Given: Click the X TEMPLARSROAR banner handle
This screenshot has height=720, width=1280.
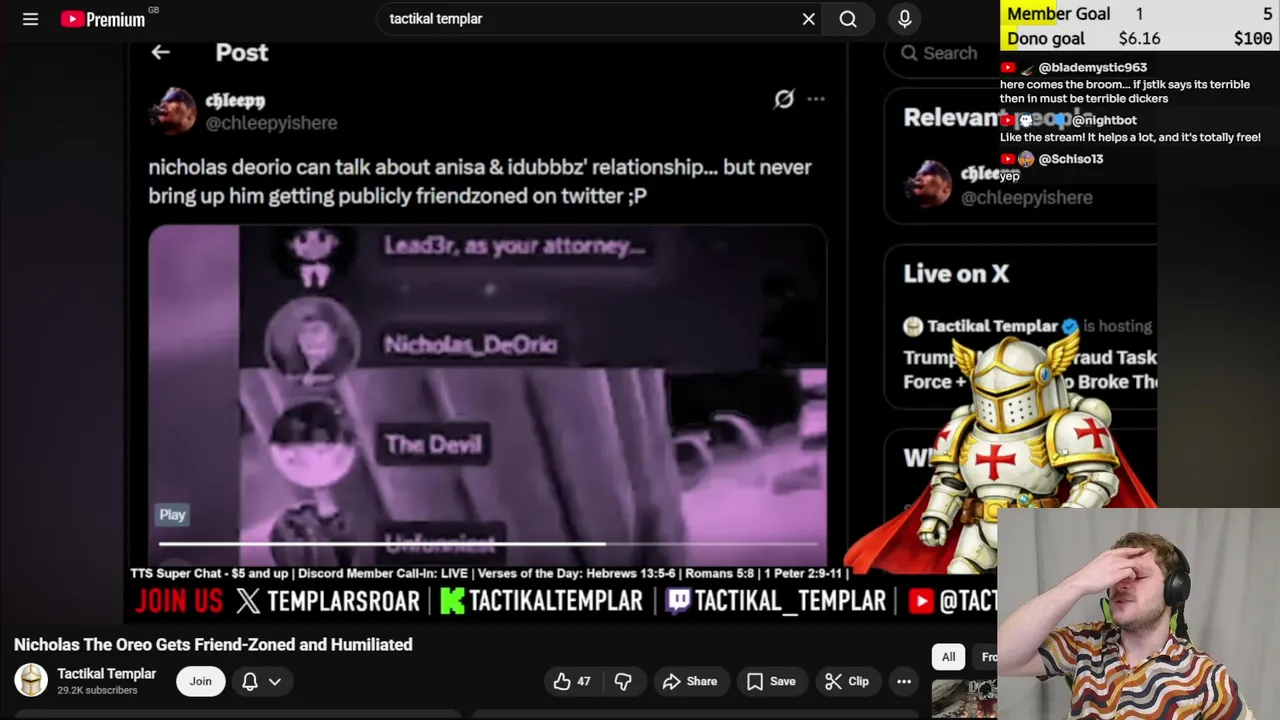Looking at the screenshot, I should (328, 601).
